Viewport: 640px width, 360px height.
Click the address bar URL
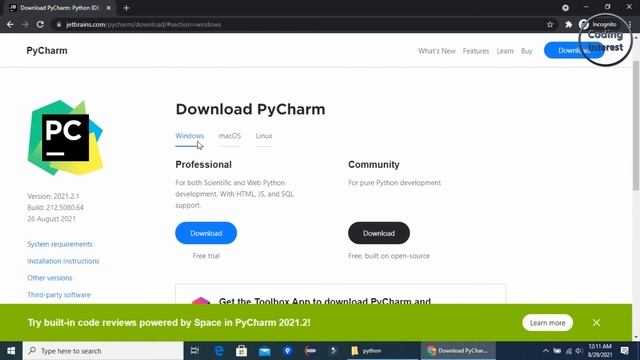point(144,24)
